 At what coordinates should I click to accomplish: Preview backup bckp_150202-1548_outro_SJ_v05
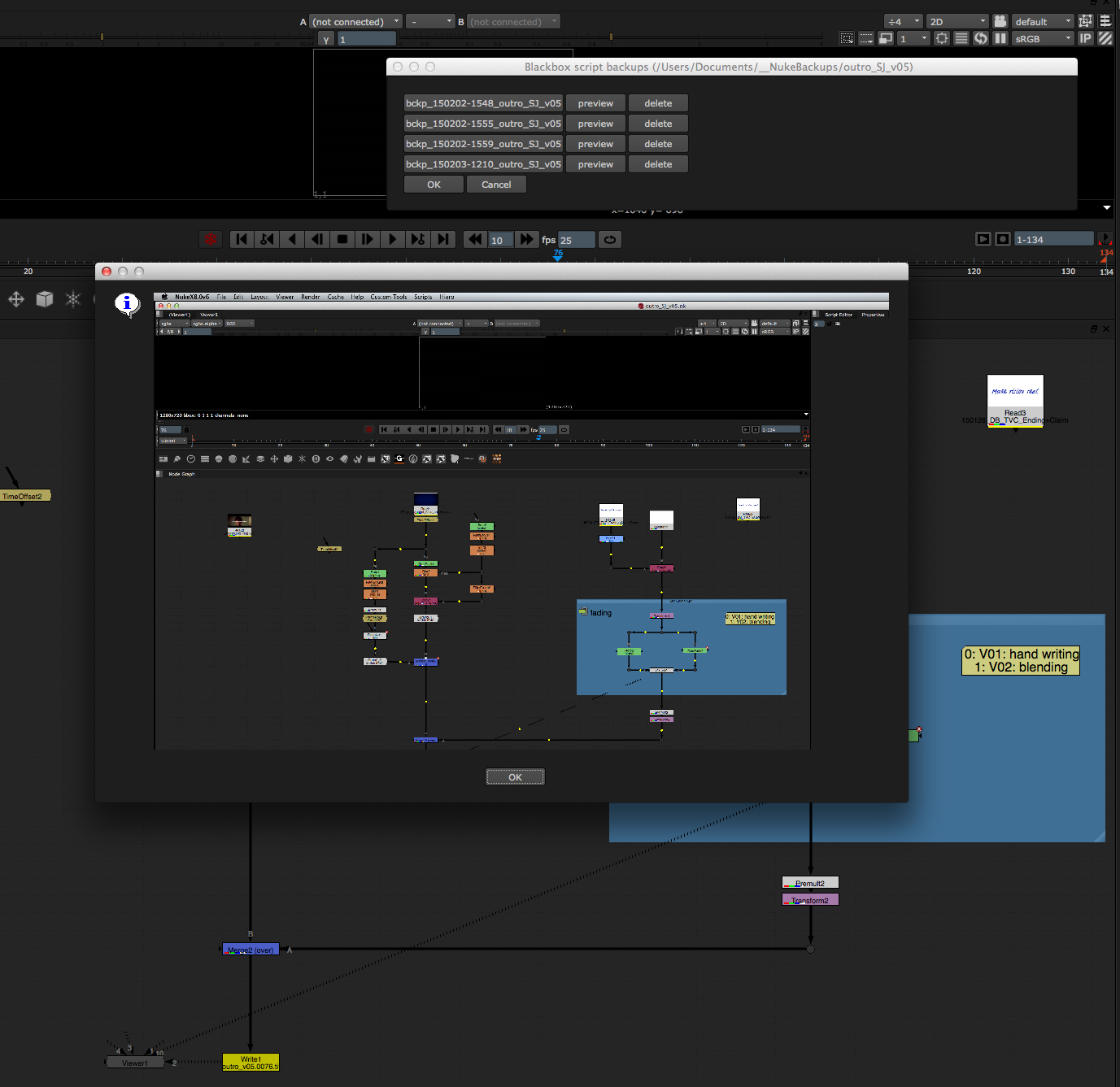tap(595, 103)
